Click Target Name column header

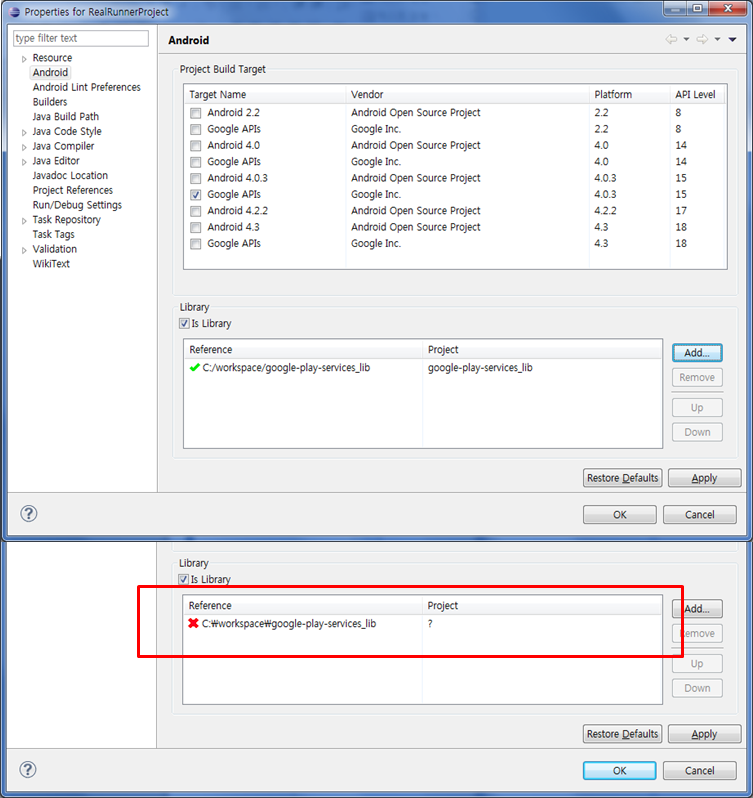point(265,95)
